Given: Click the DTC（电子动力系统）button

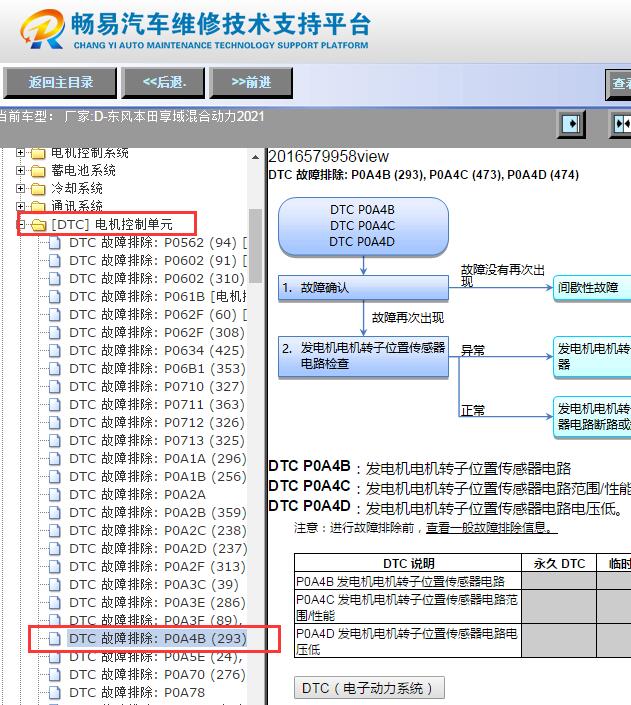Looking at the screenshot, I should pos(369,688).
